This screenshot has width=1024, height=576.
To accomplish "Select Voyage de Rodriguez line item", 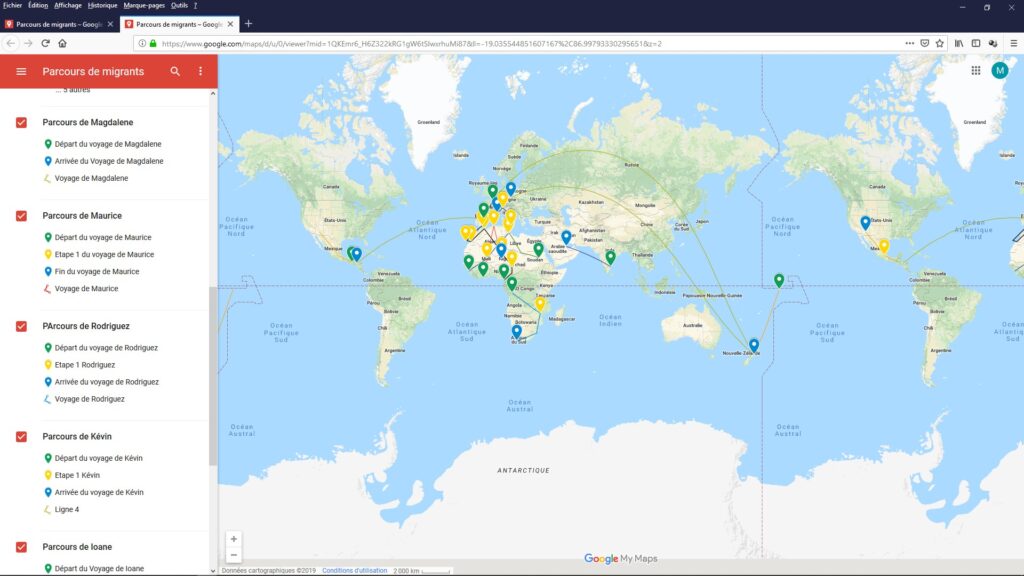I will click(89, 399).
